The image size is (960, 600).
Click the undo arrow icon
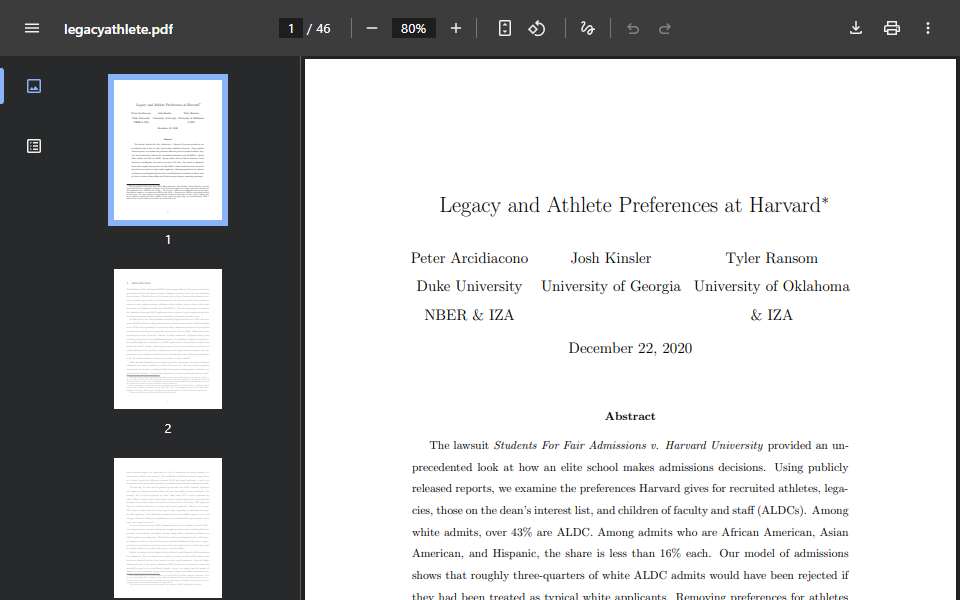[x=633, y=29]
